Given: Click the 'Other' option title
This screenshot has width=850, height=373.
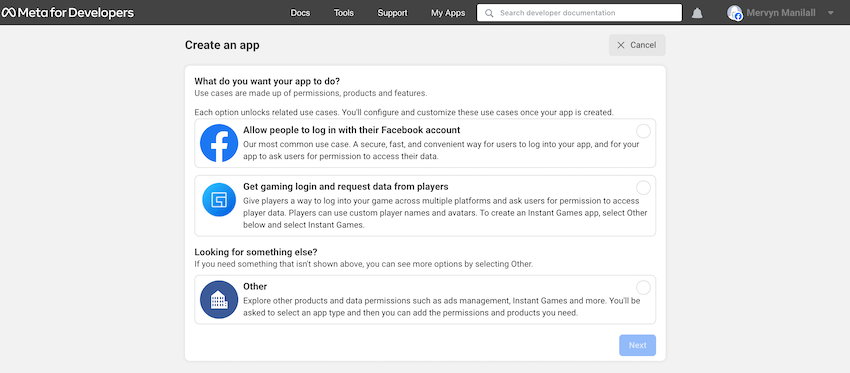Looking at the screenshot, I should [255, 286].
